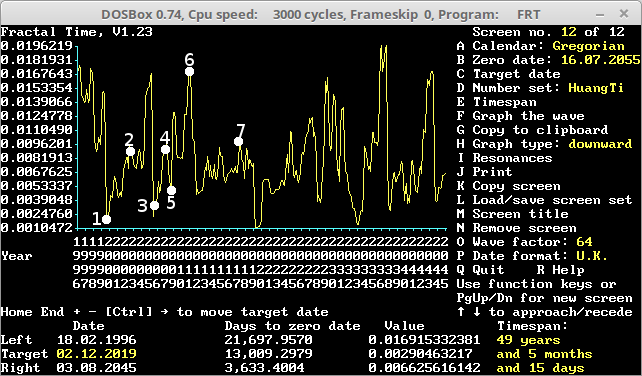Close the DOSBox window
The width and height of the screenshot is (642, 376).
coord(624,14)
